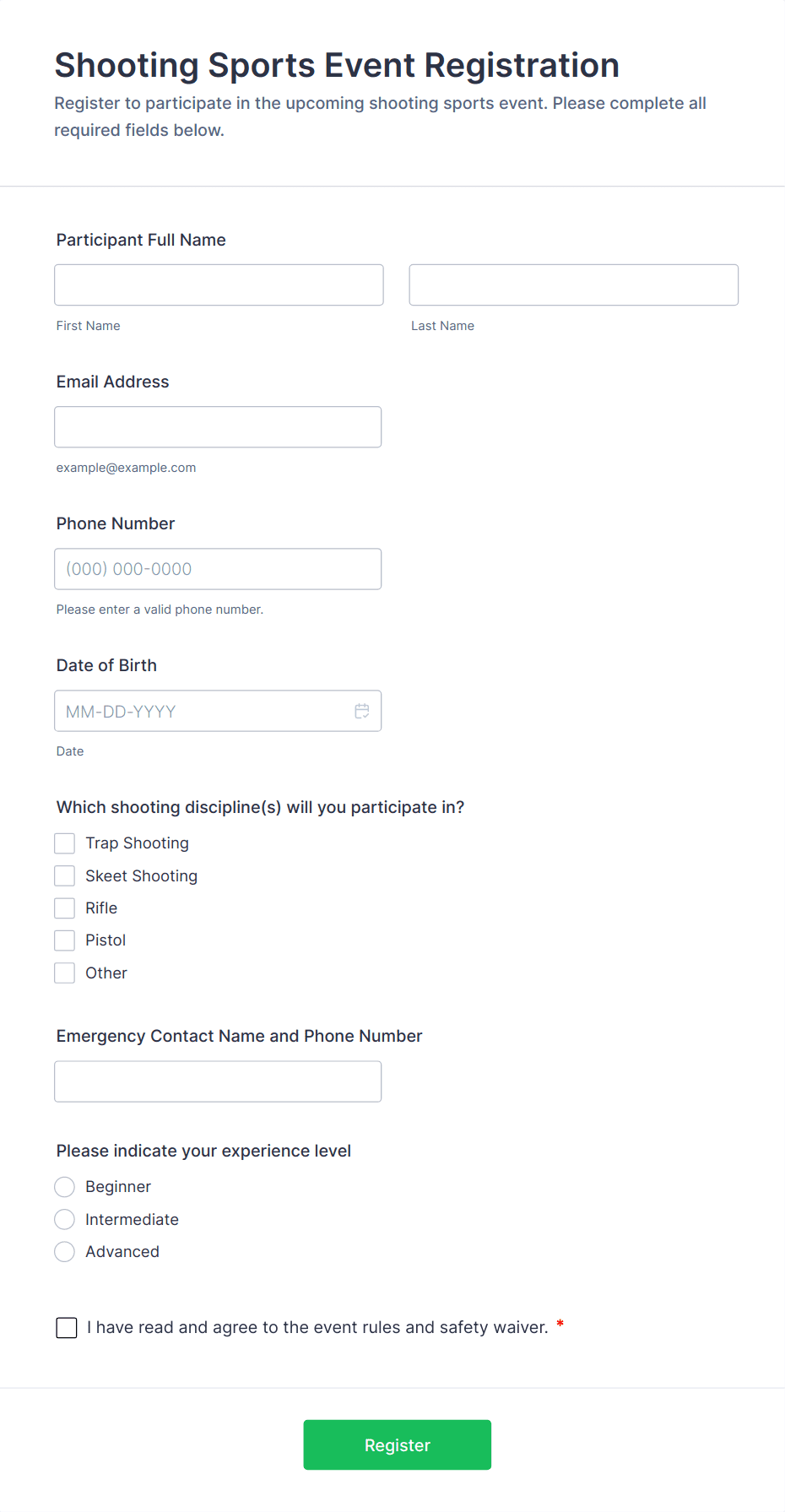Click the Email Address text box

point(218,427)
